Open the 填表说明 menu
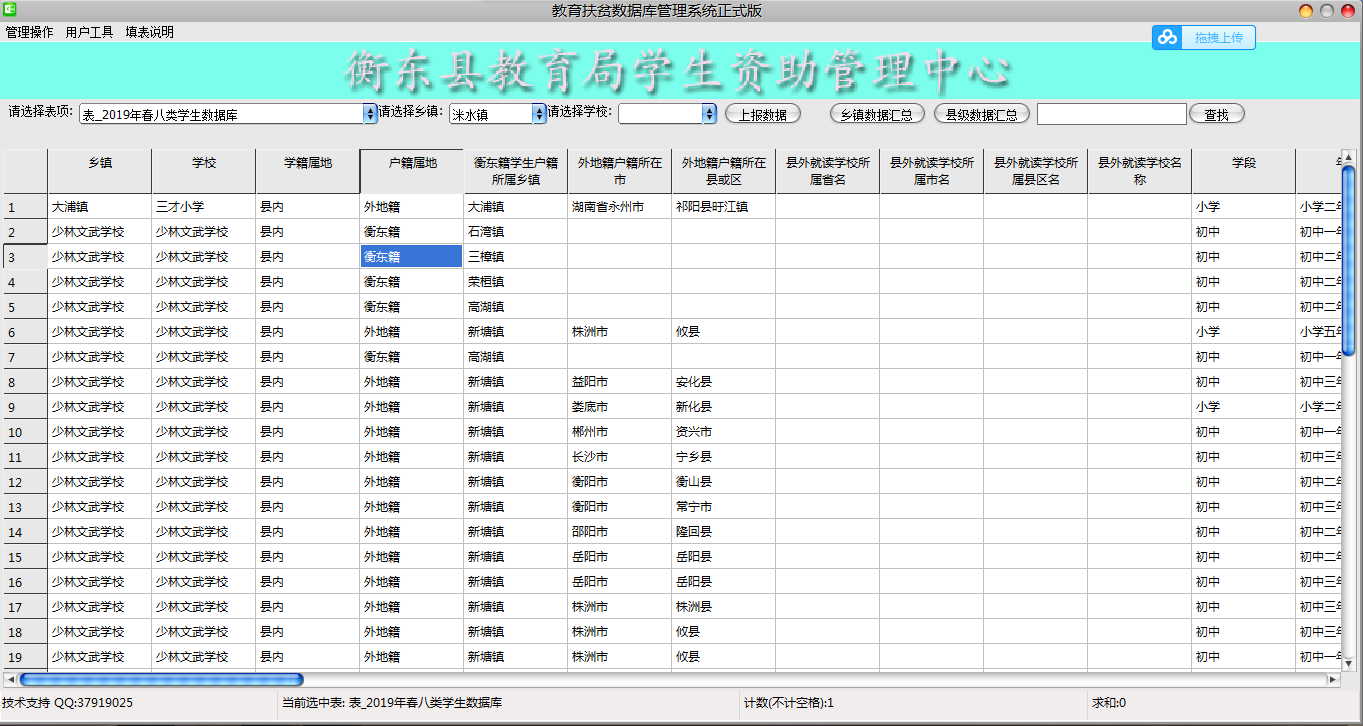This screenshot has width=1363, height=726. 150,32
